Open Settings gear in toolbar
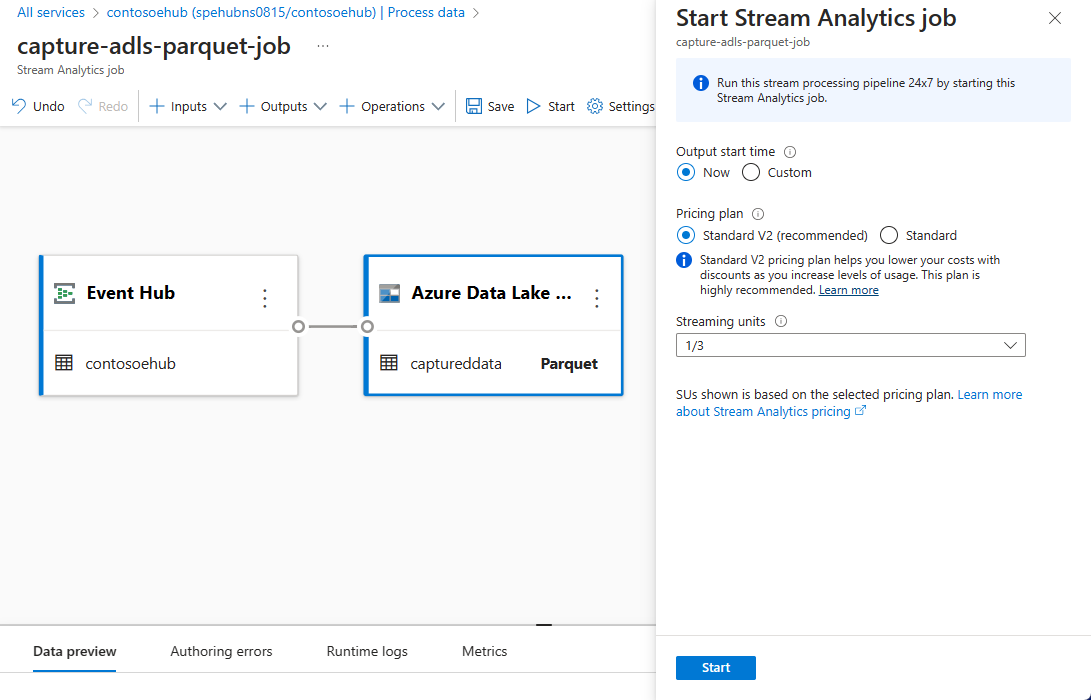Image resolution: width=1091 pixels, height=700 pixels. click(x=596, y=106)
